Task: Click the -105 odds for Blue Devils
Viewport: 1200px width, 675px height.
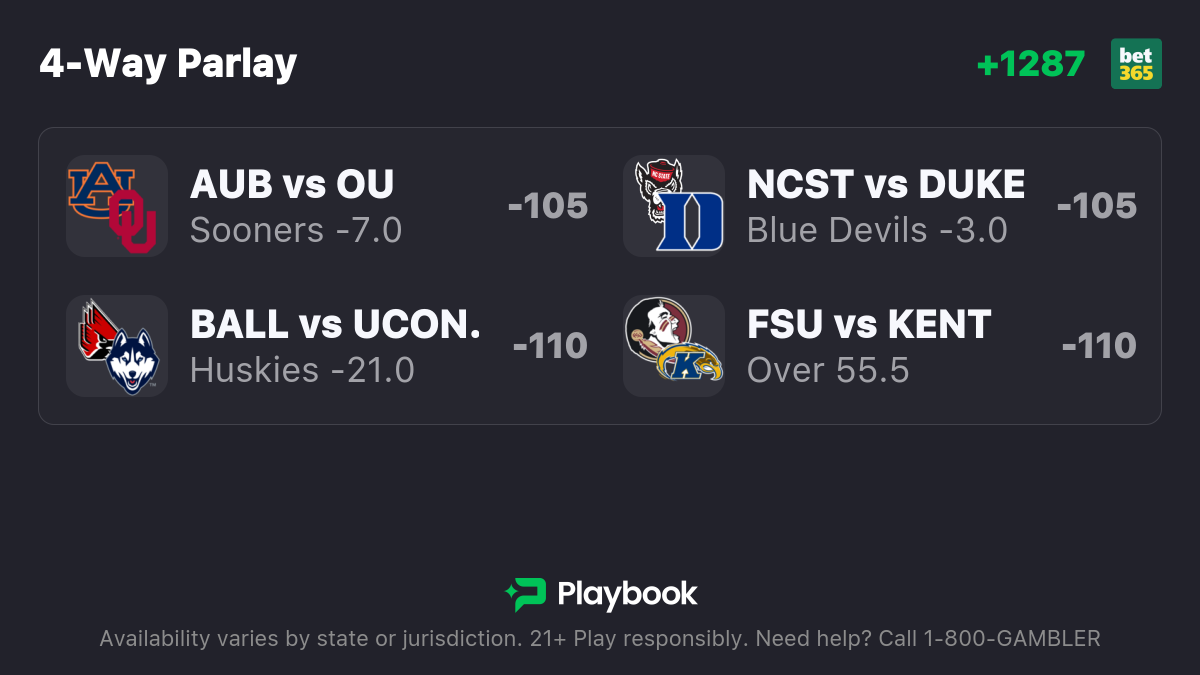Action: point(1097,206)
